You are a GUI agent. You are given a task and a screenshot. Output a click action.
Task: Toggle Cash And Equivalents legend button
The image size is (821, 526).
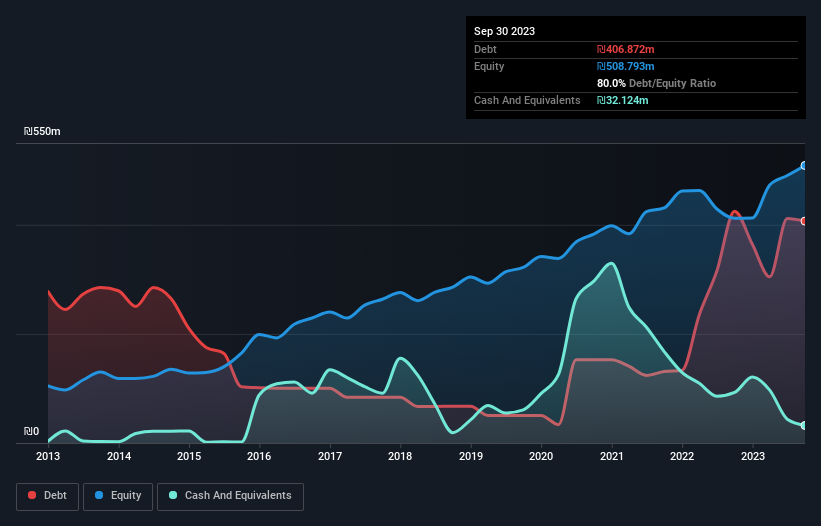pyautogui.click(x=230, y=496)
